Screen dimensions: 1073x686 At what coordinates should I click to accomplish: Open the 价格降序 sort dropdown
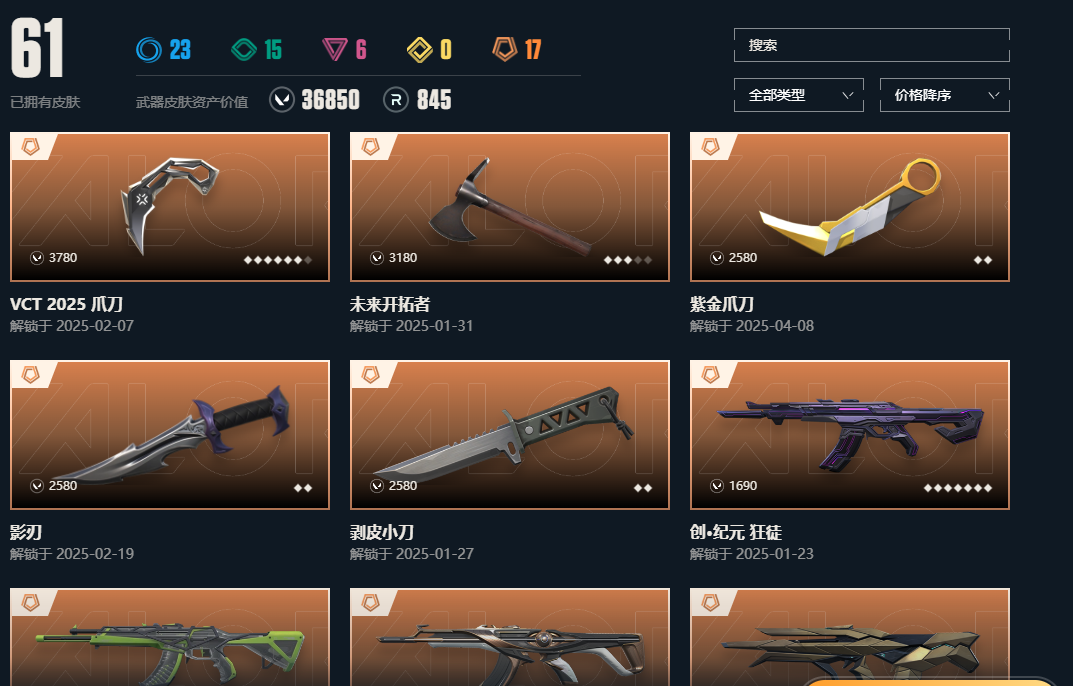point(944,95)
